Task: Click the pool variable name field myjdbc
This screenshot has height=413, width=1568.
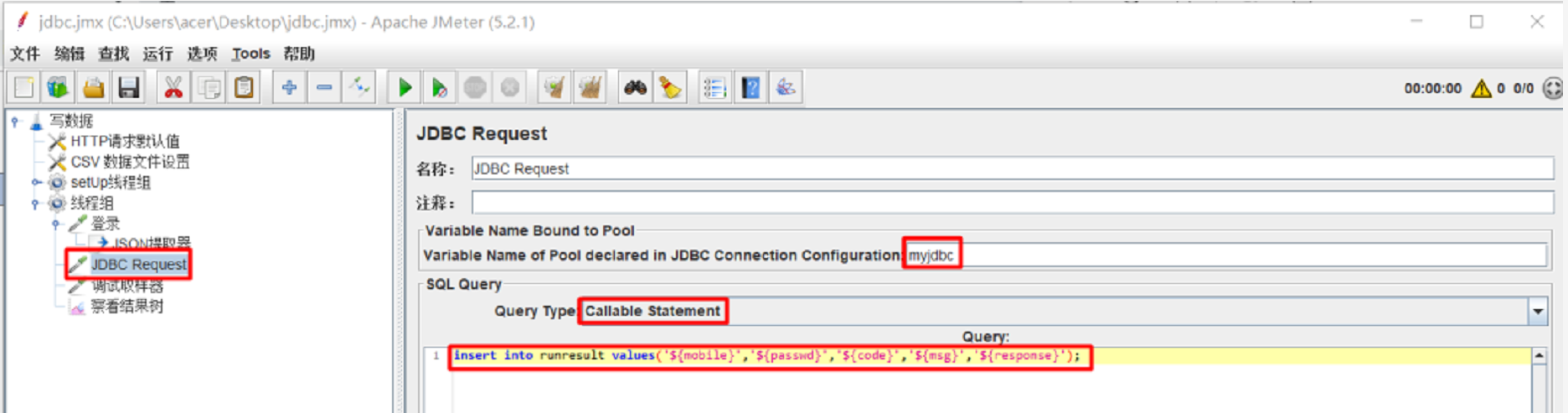Action: pos(1225,256)
